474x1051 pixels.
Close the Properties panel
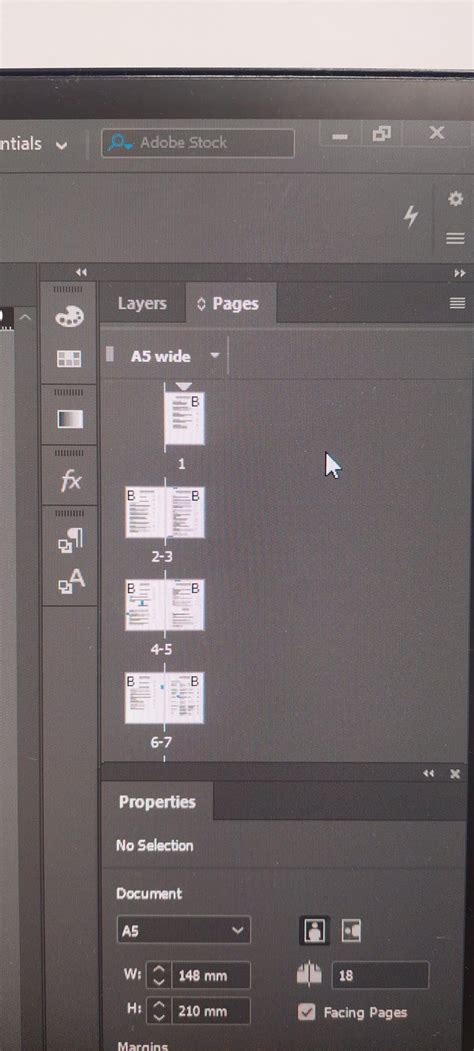tap(455, 774)
